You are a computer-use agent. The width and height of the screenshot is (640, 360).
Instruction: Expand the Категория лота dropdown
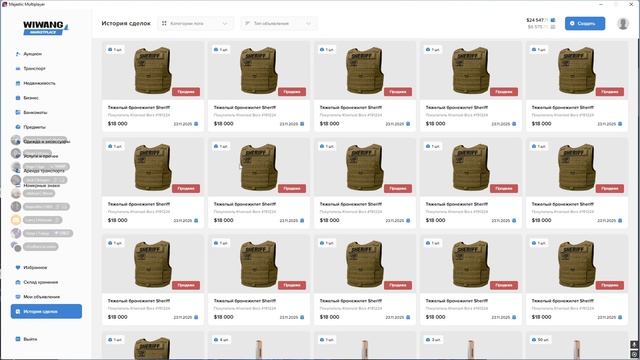[x=195, y=24]
